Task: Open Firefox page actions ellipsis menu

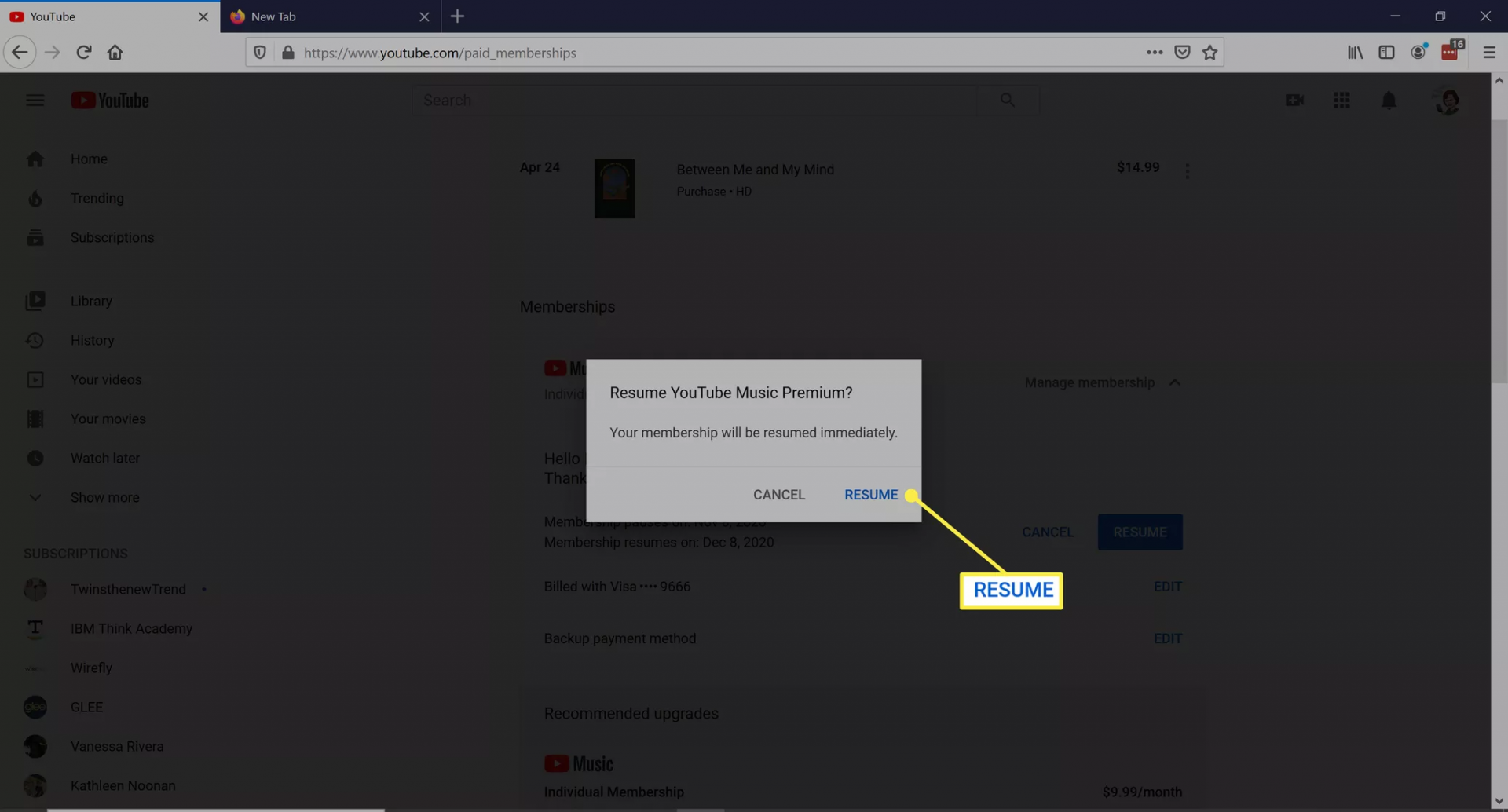Action: click(x=1154, y=53)
